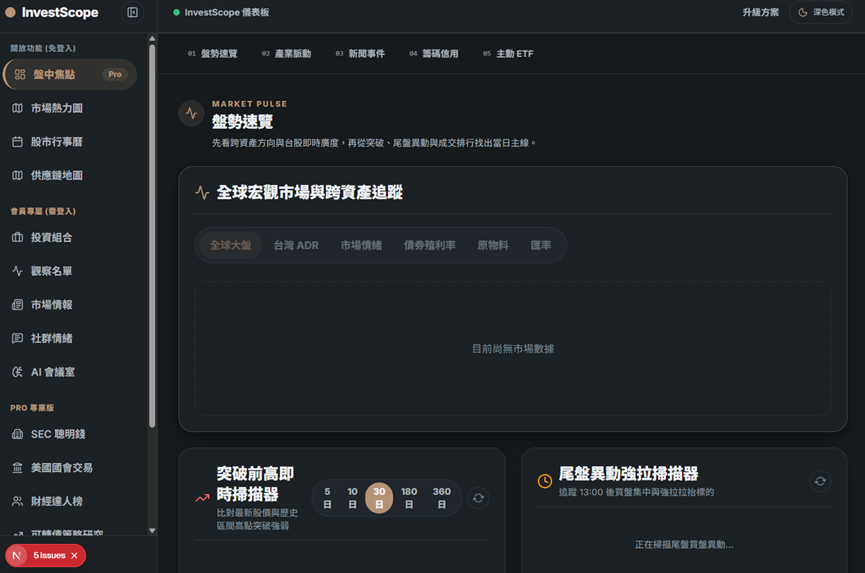Choose the 30 日 period option
Screen dimensions: 865x573
(x=380, y=498)
